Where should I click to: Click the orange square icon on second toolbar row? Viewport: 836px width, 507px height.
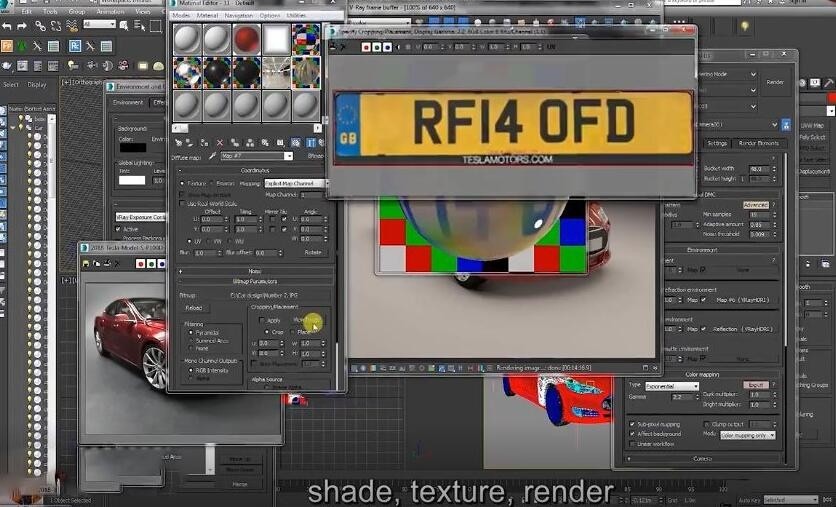(x=7, y=46)
